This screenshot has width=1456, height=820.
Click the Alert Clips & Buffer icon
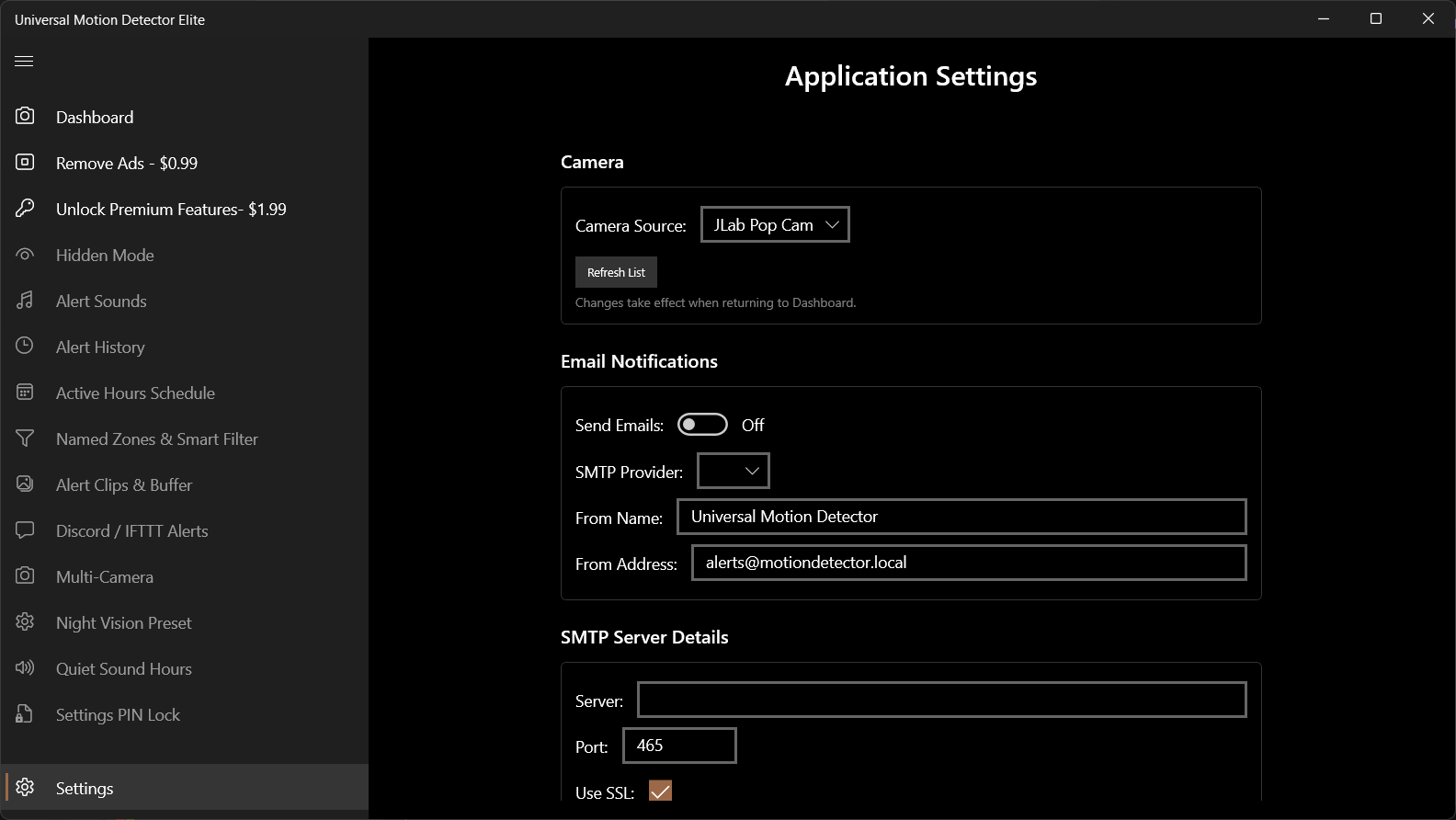point(25,484)
